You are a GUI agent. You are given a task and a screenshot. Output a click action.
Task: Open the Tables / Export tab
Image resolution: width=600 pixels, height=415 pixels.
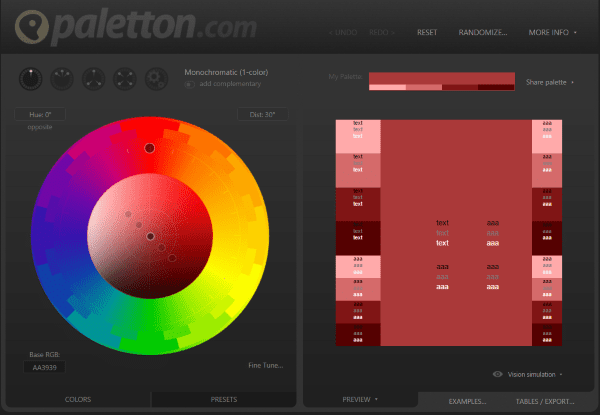pos(545,401)
